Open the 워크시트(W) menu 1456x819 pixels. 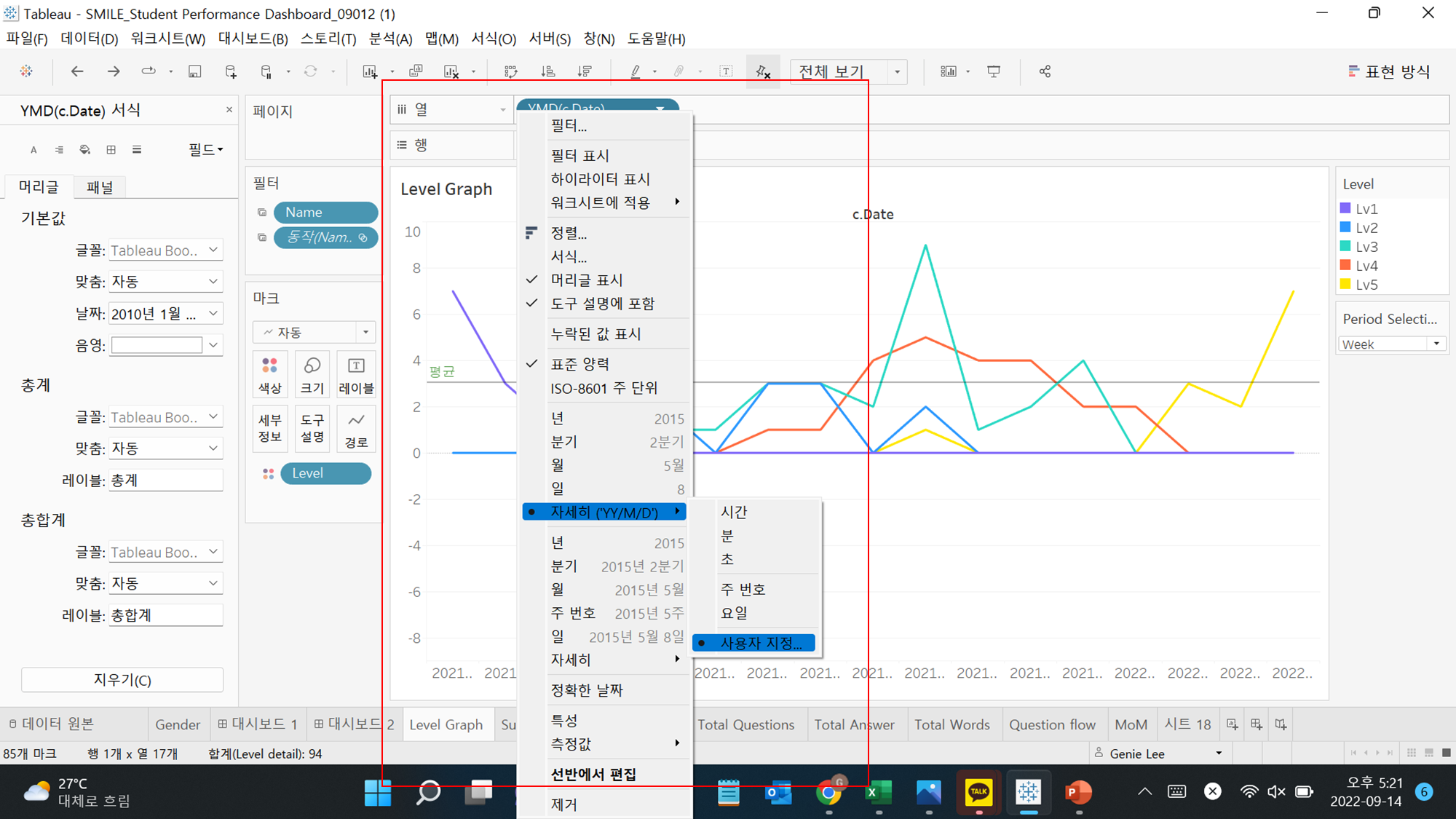pos(167,39)
